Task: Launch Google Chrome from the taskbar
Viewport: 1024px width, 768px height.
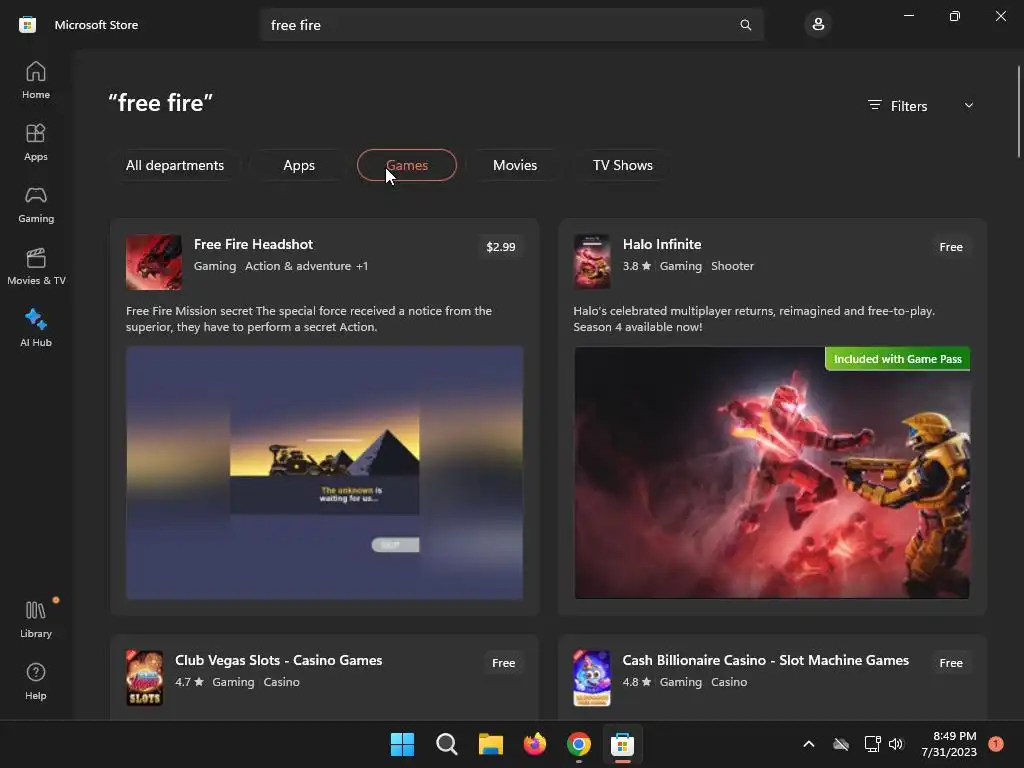Action: [x=579, y=744]
